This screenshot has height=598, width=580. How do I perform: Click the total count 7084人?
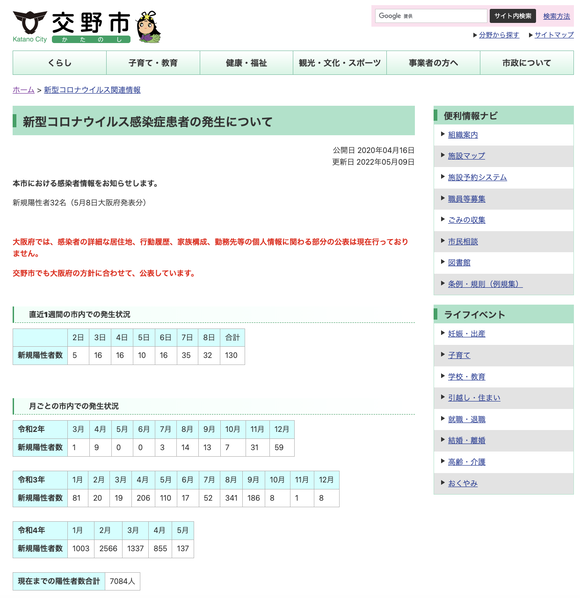pos(122,581)
